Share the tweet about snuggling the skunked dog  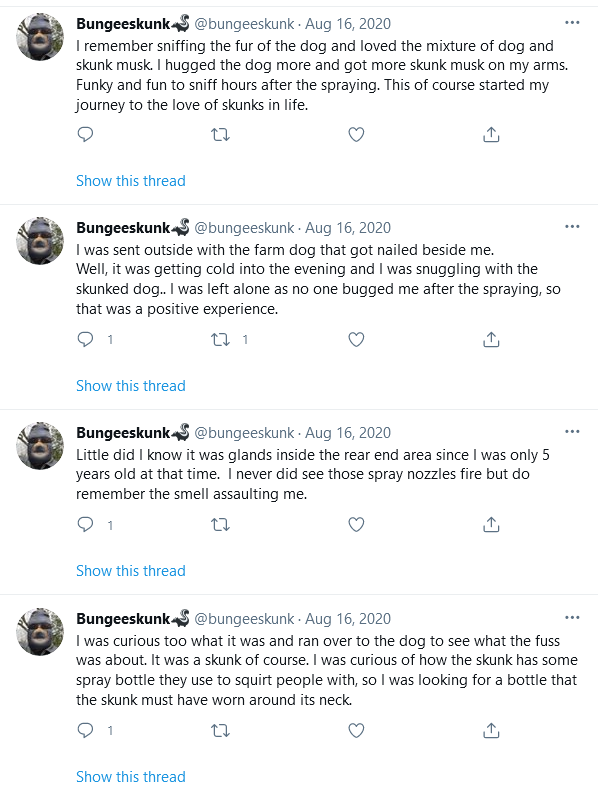pos(491,340)
